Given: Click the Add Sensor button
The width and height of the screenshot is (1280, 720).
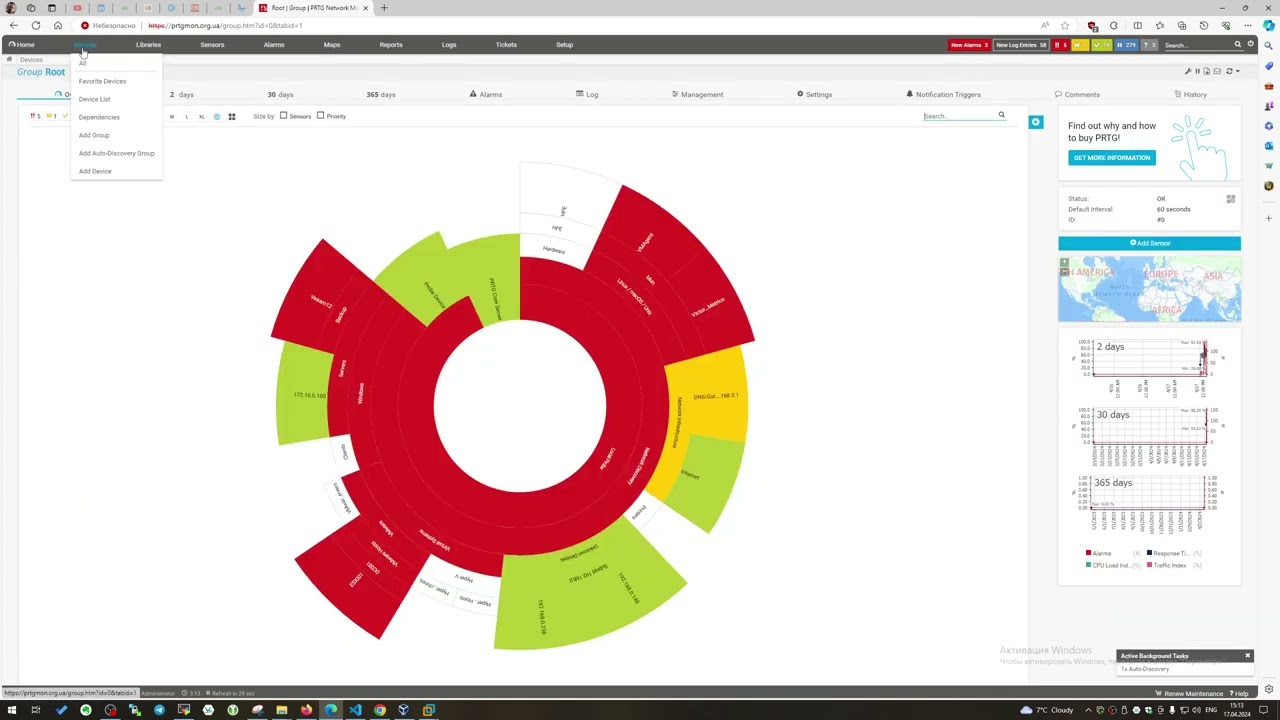Looking at the screenshot, I should [x=1149, y=243].
